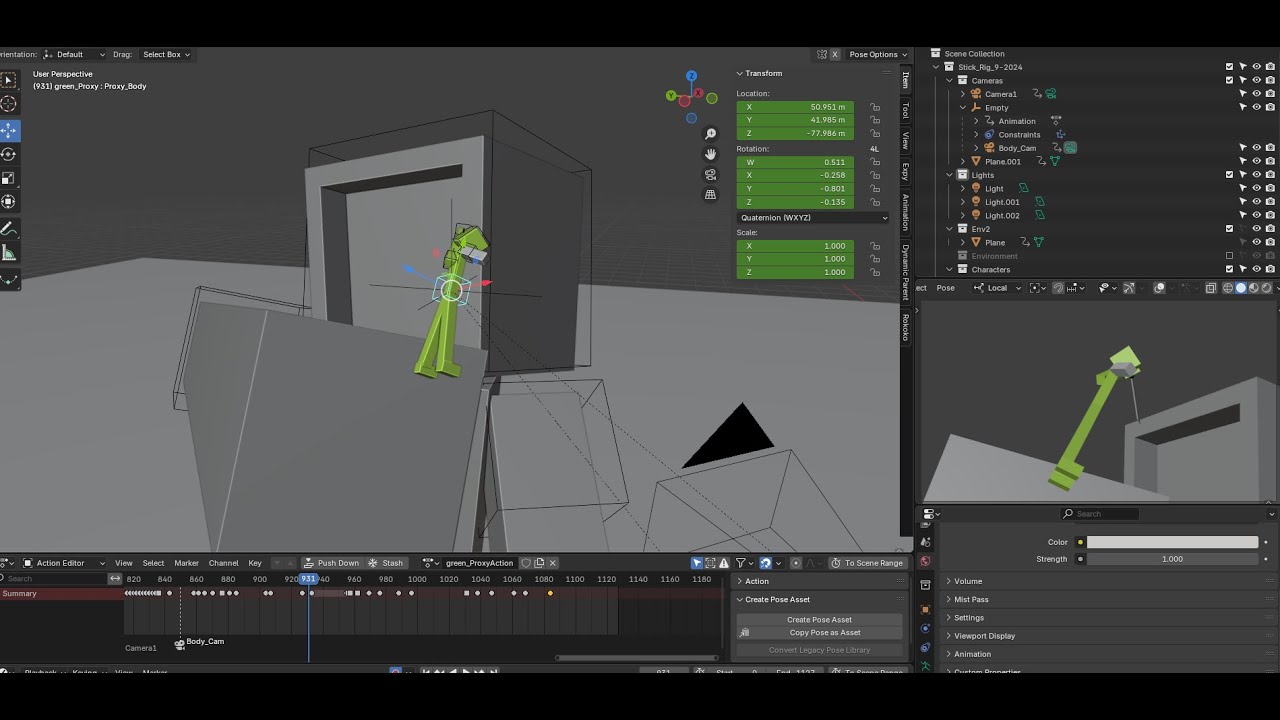
Task: Select the Annotate pencil tool
Action: (x=8, y=229)
